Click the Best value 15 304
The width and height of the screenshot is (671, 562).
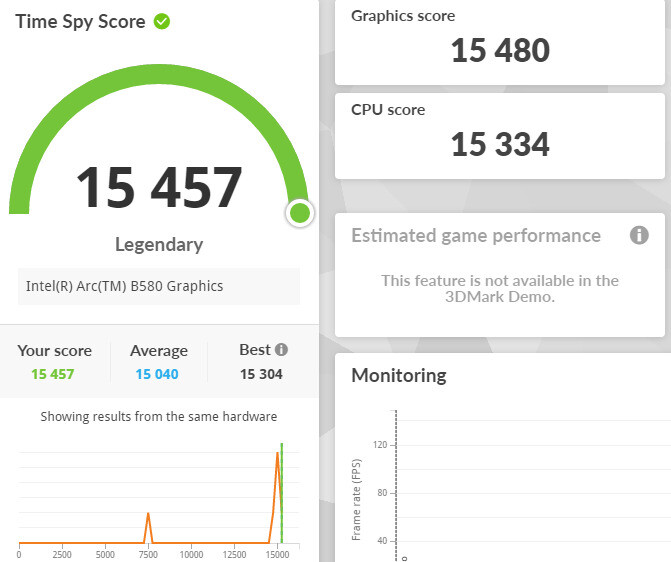tap(261, 374)
